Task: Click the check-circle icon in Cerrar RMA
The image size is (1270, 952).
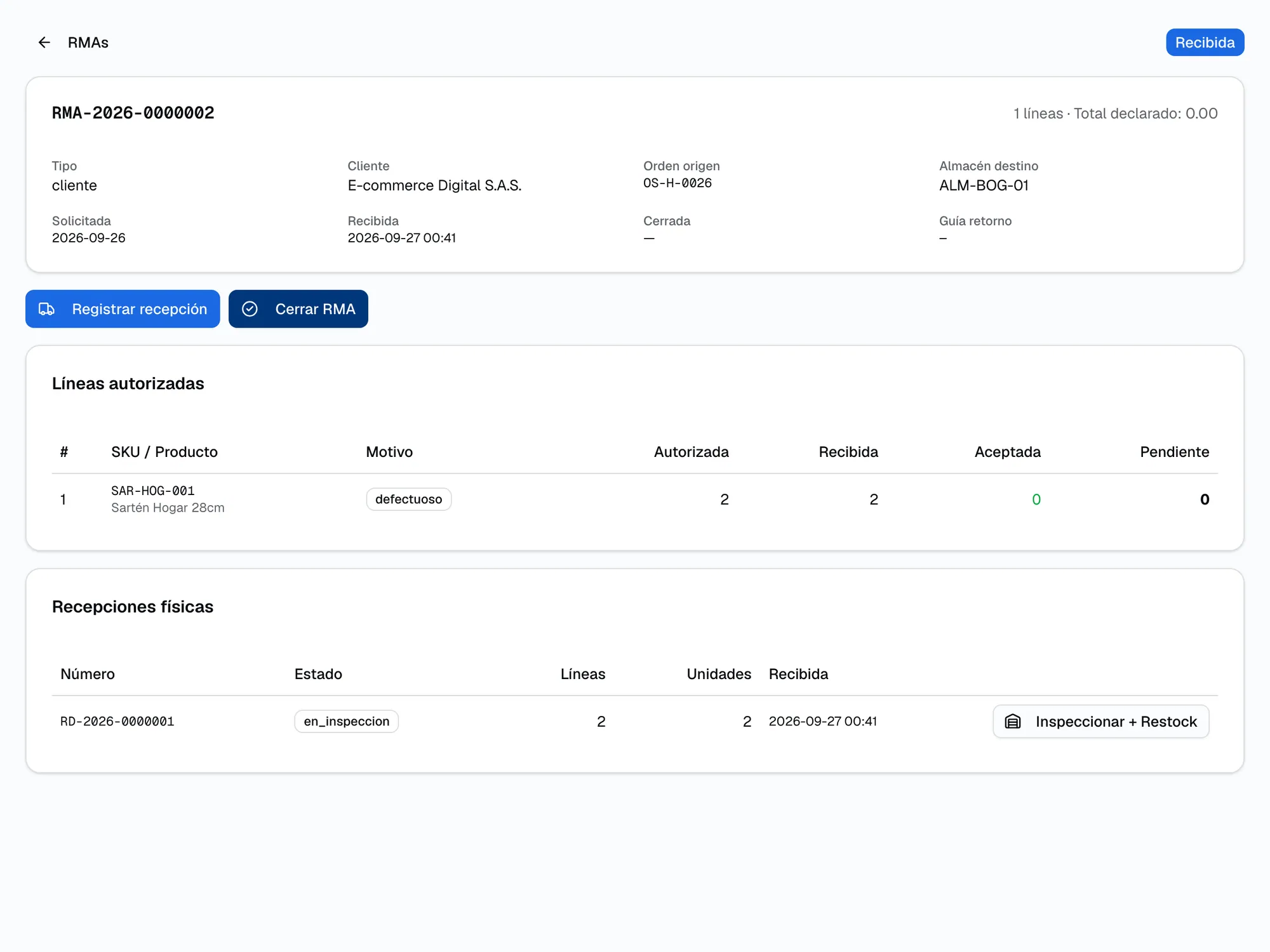Action: 250,309
